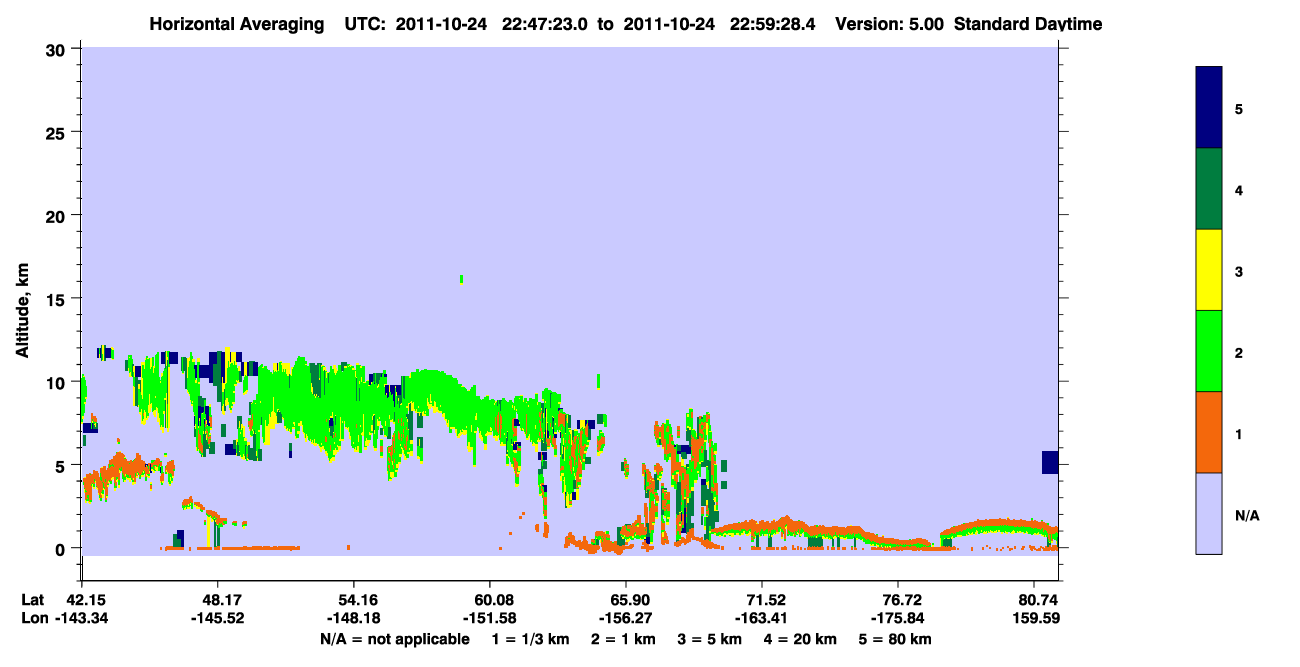Click the colorbar 'N/A' label
Viewport: 1300px width, 667px height.
coord(1247,516)
